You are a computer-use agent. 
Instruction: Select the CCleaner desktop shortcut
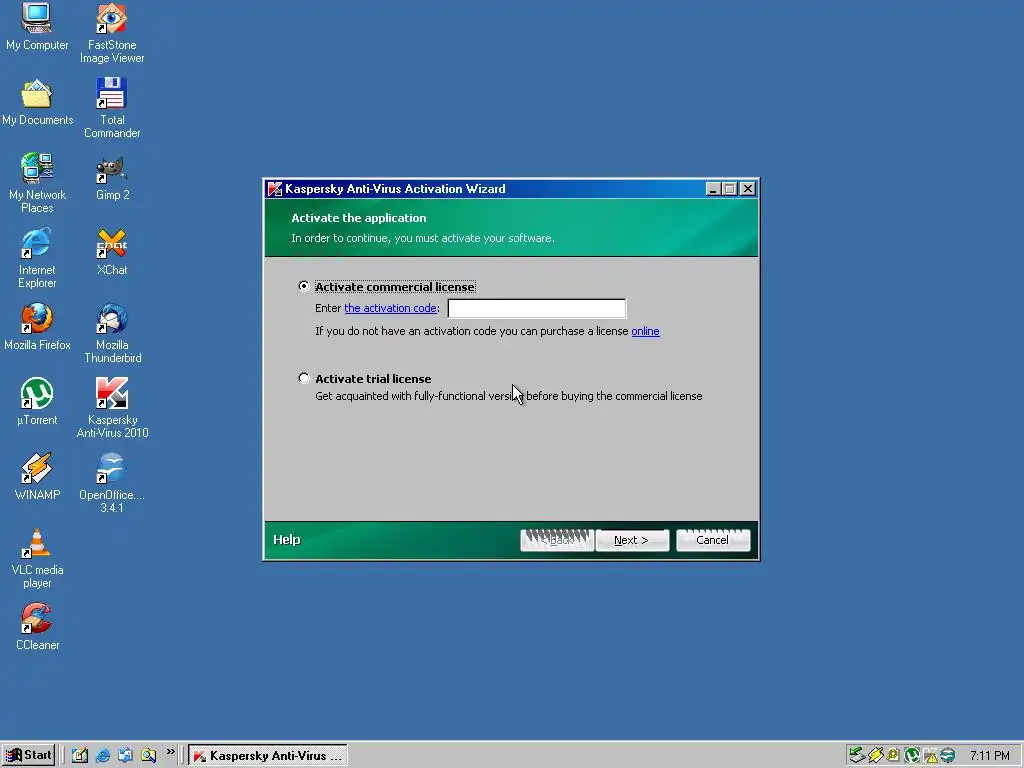coord(37,627)
